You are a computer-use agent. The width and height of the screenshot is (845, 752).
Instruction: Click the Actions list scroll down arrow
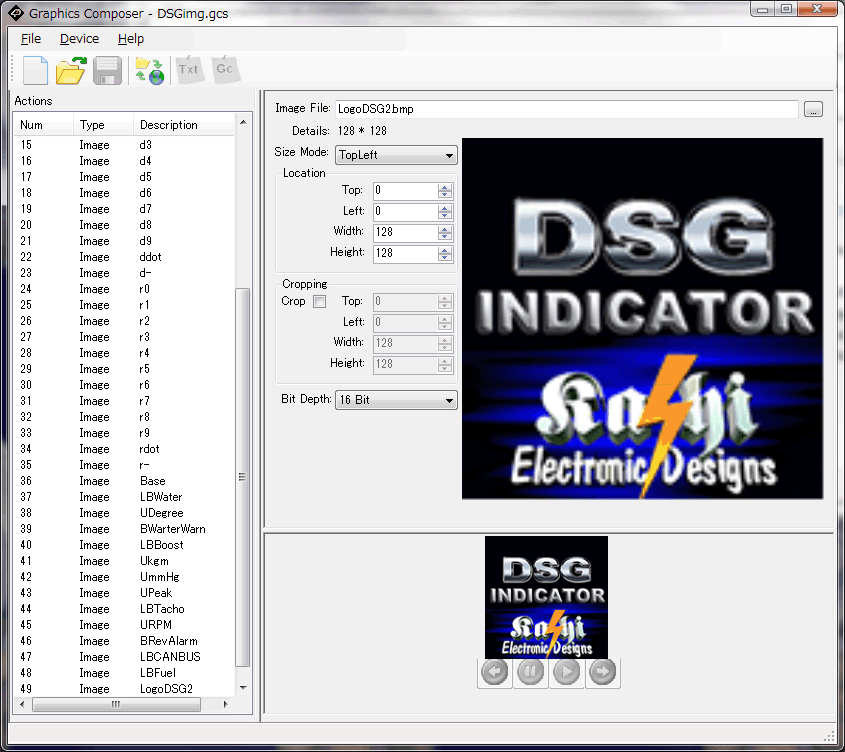[x=243, y=688]
